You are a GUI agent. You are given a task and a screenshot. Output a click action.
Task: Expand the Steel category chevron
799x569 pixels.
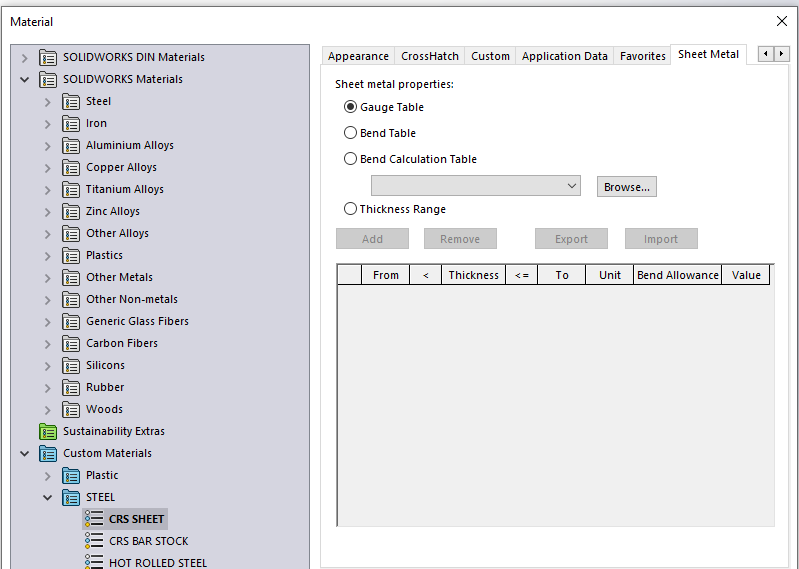[x=47, y=102]
